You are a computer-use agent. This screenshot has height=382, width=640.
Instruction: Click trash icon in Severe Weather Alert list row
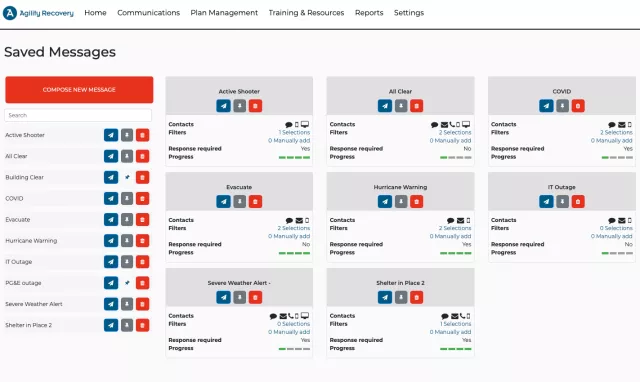(x=142, y=304)
